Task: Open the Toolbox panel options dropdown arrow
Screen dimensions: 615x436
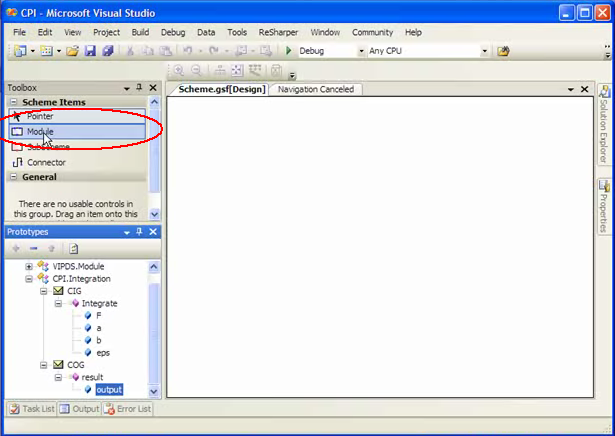Action: [x=127, y=89]
